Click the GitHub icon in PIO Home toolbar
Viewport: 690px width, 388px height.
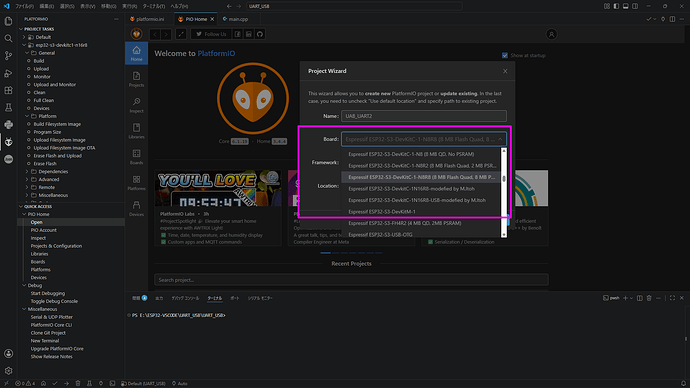point(260,34)
